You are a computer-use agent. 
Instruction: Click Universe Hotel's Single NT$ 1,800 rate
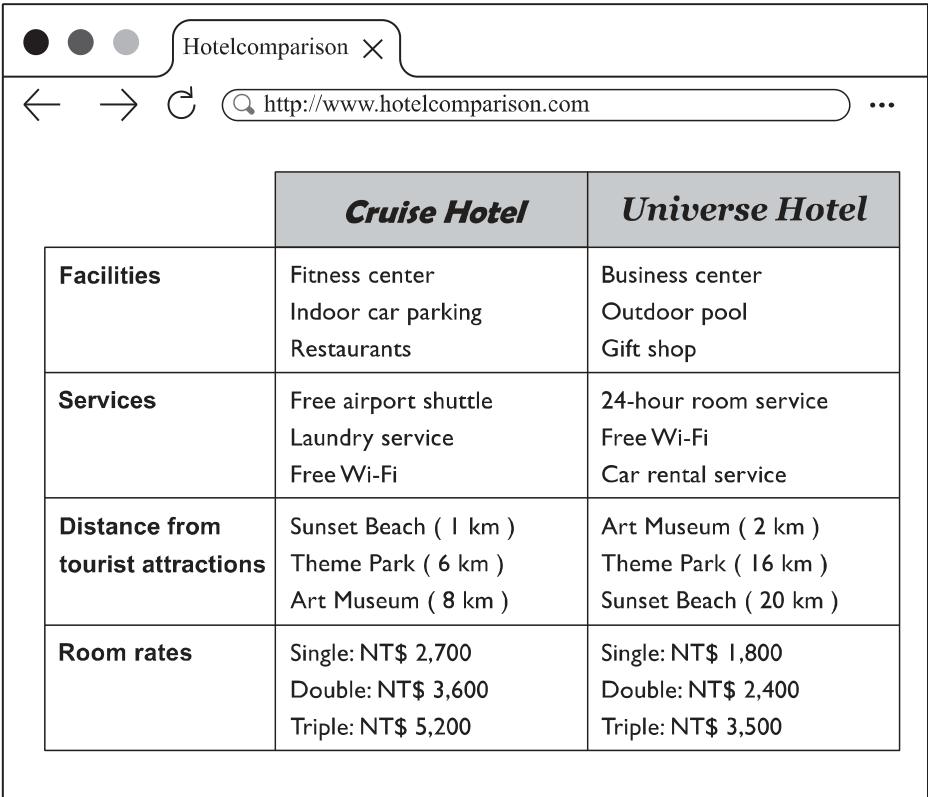[x=691, y=653]
